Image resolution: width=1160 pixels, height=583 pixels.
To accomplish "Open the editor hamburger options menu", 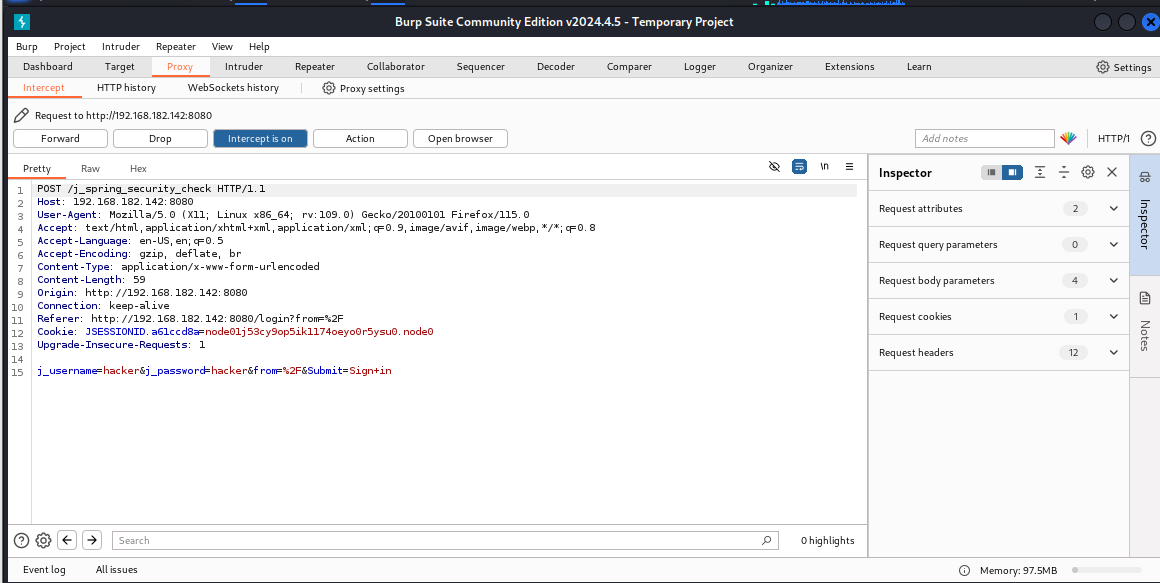I will coord(849,167).
